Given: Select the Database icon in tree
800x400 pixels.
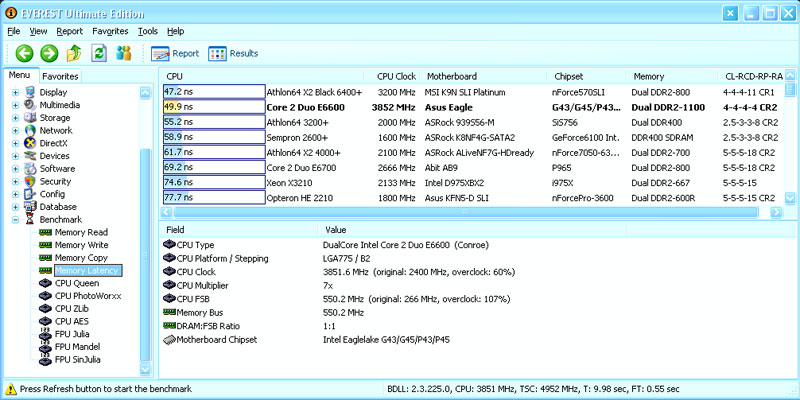Looking at the screenshot, I should [x=30, y=207].
